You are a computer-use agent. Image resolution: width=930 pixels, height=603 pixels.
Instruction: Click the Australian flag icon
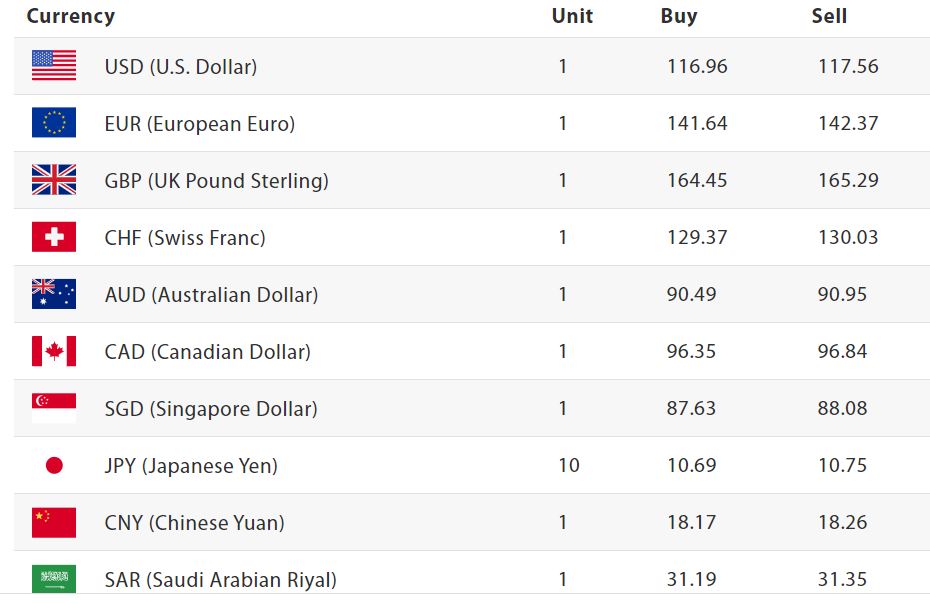(x=54, y=294)
